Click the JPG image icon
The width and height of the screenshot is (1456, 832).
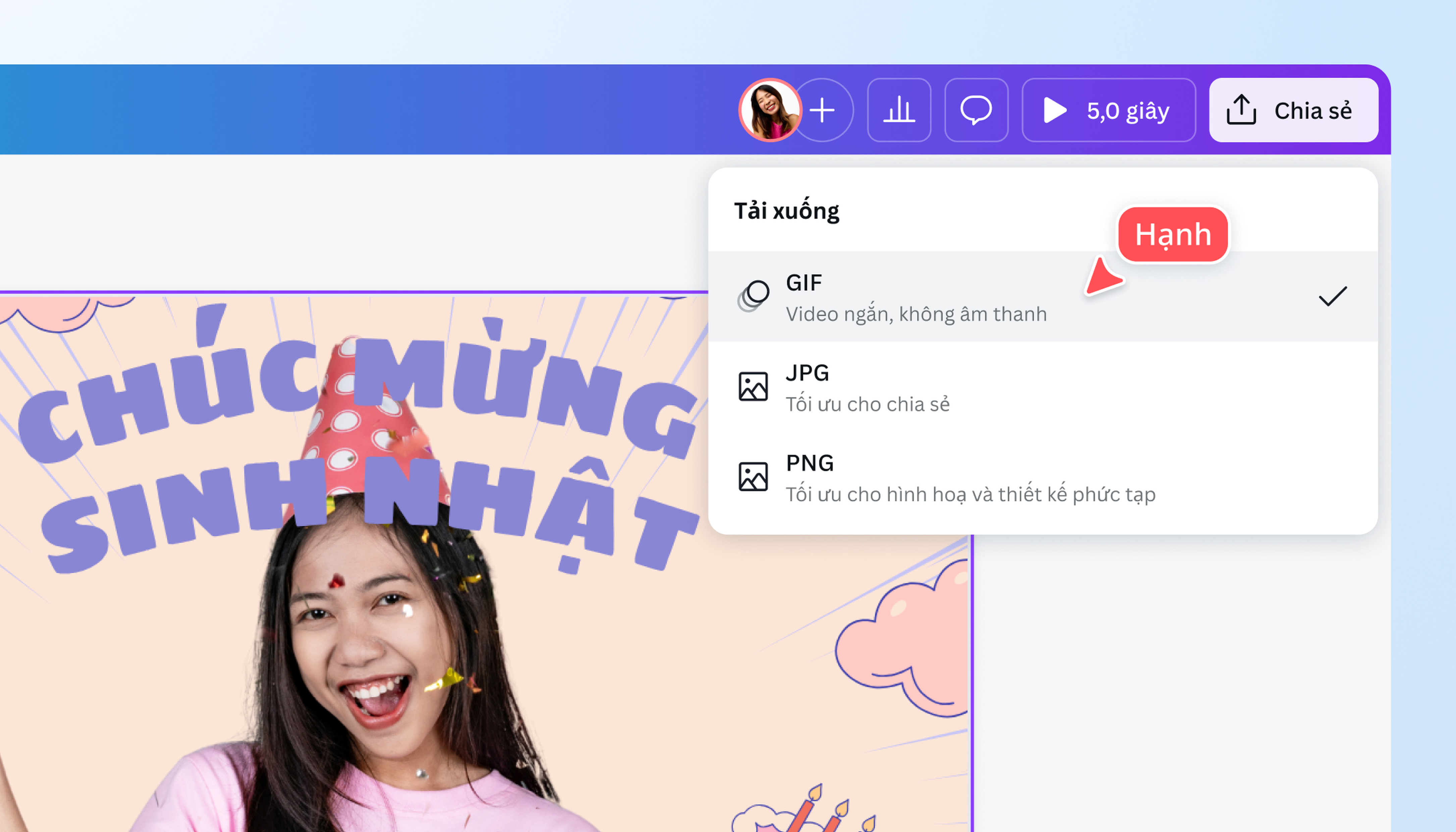(753, 387)
